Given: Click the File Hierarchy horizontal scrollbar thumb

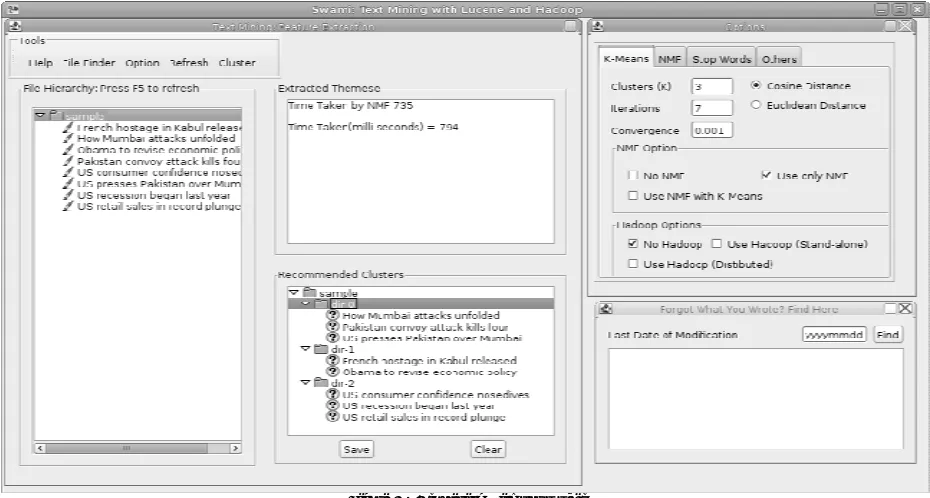Looking at the screenshot, I should 126,448.
